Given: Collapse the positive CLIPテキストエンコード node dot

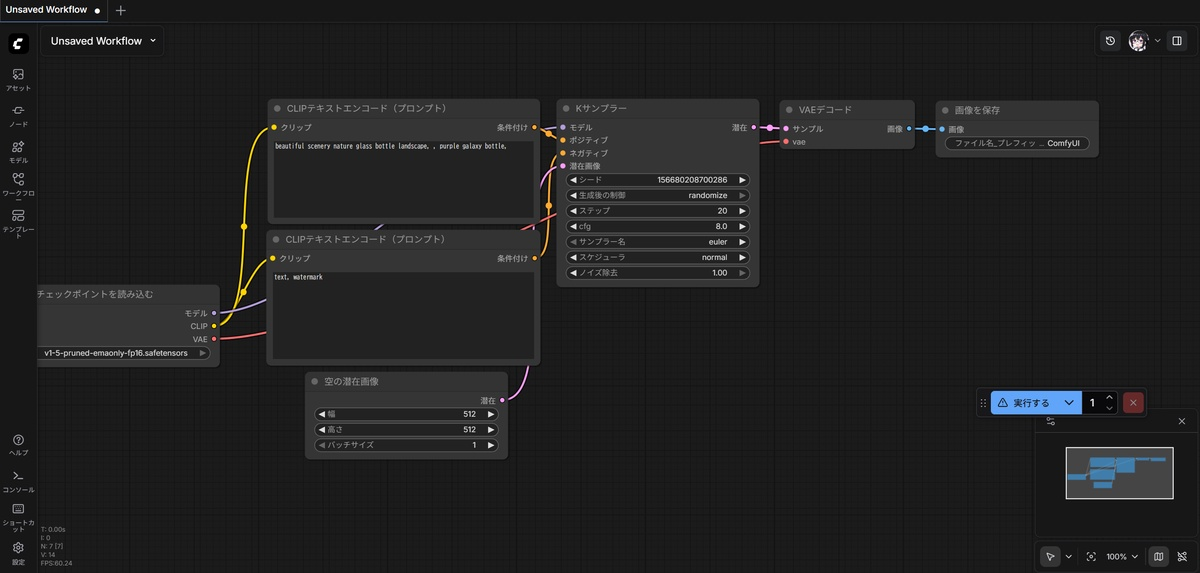Looking at the screenshot, I should [277, 108].
